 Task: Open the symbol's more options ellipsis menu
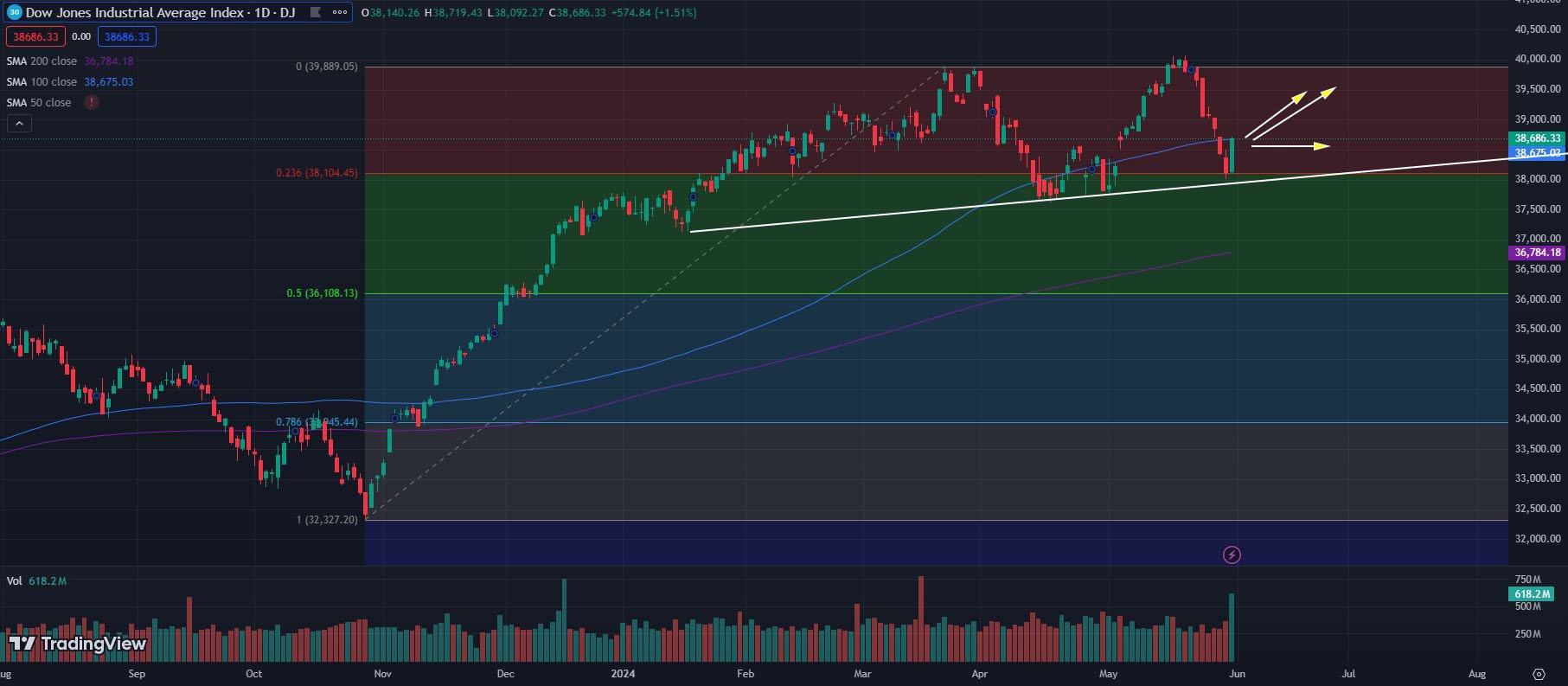[340, 13]
